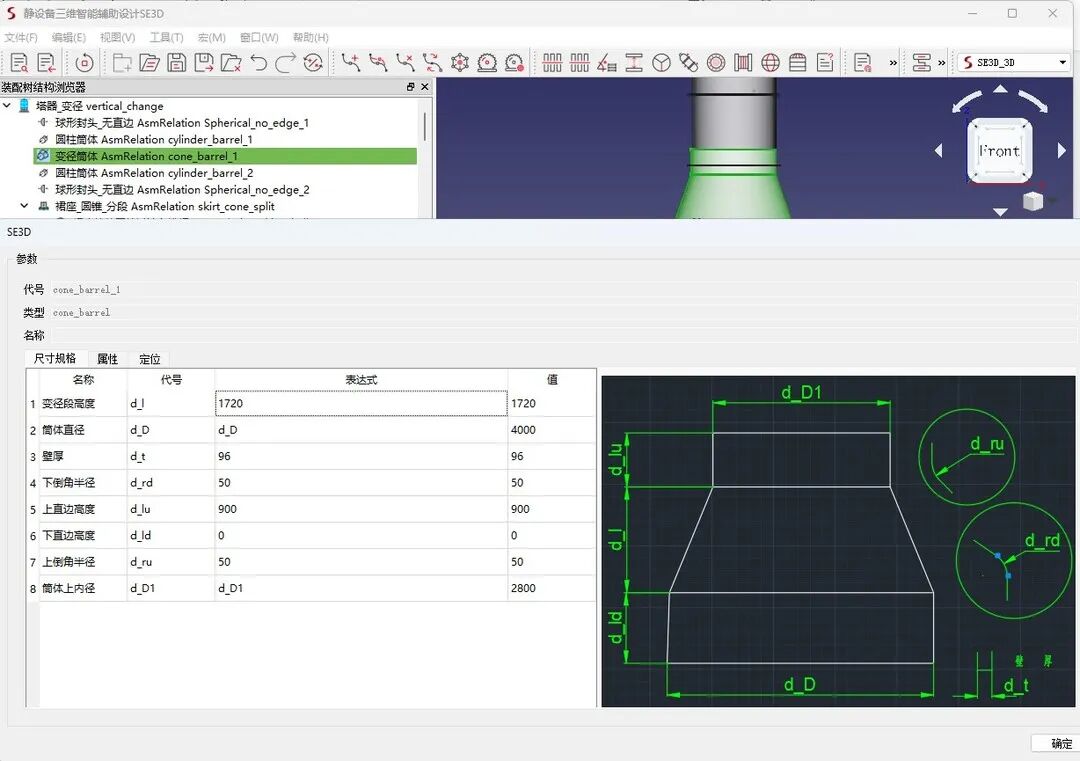
Task: Click the 名称 input field
Action: click(x=565, y=335)
